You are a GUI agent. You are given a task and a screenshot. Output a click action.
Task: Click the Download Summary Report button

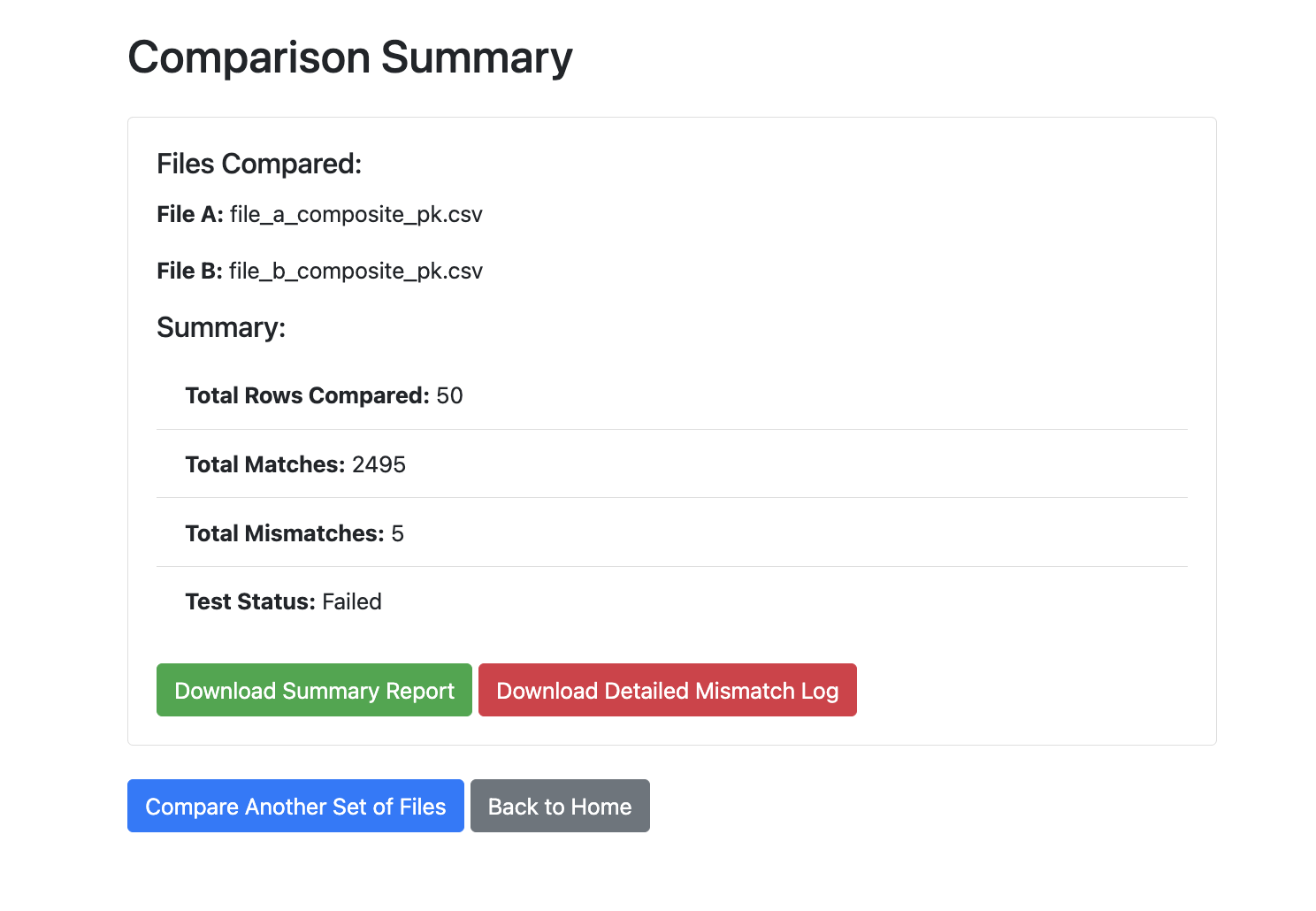point(314,690)
